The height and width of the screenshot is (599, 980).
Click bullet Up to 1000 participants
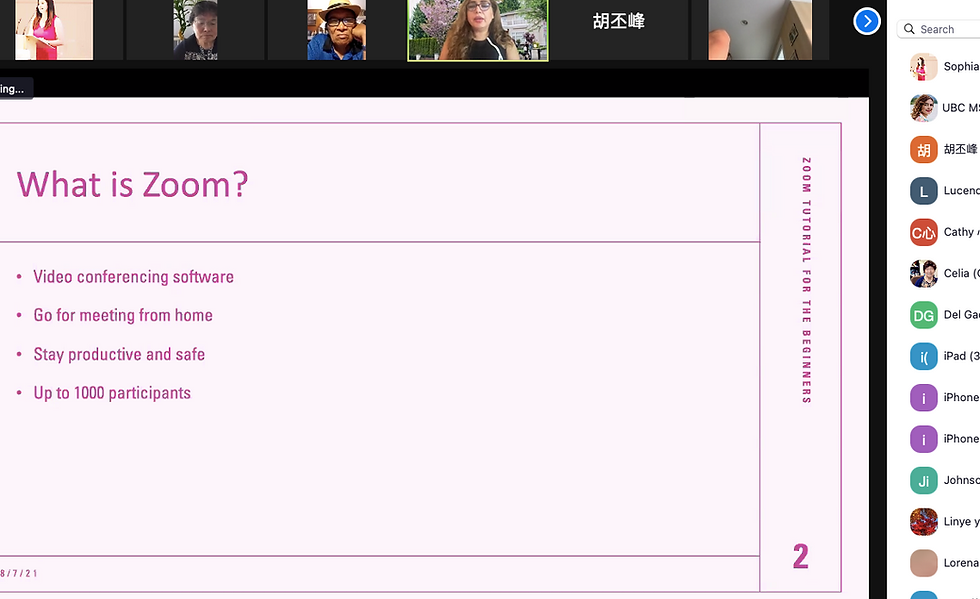tap(112, 393)
